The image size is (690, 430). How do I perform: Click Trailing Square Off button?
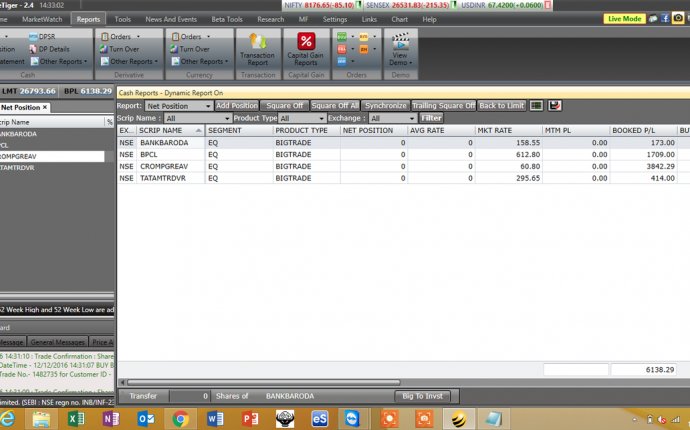444,106
